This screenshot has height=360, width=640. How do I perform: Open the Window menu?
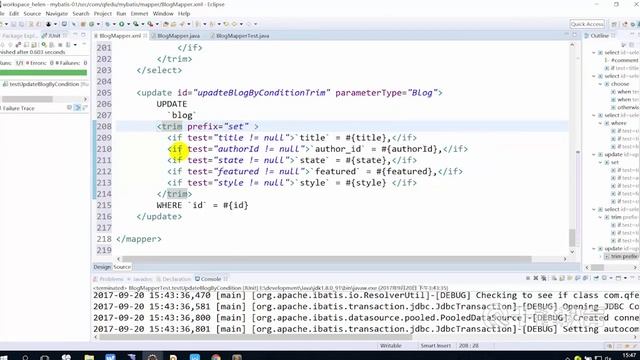(163, 13)
